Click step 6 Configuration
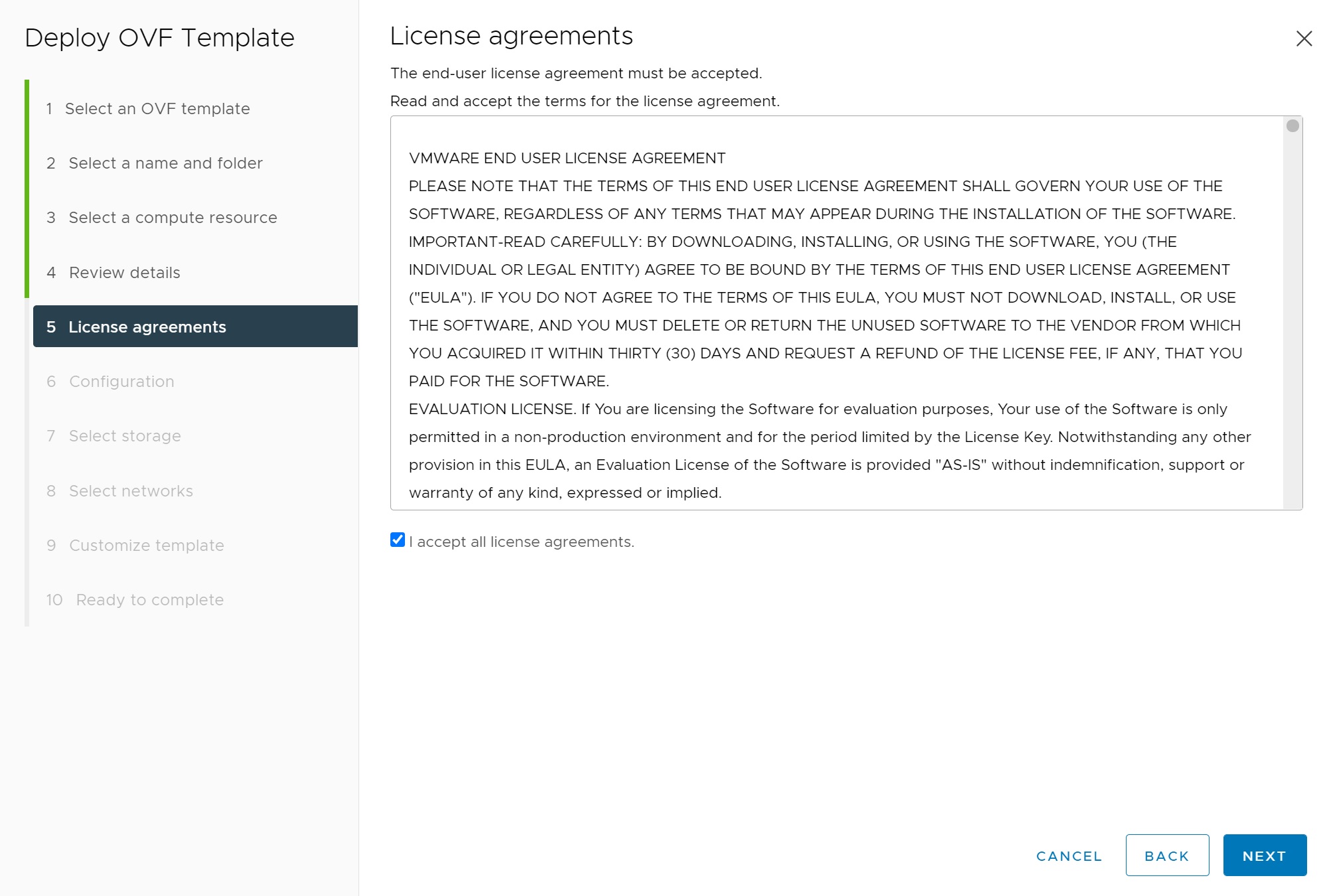This screenshot has width=1329, height=896. 121,382
